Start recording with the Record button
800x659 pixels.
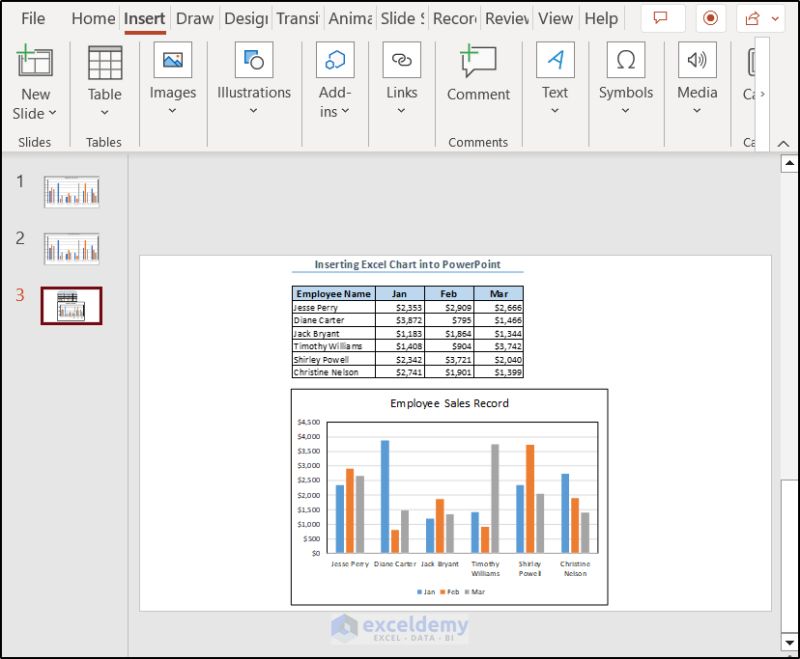(710, 18)
